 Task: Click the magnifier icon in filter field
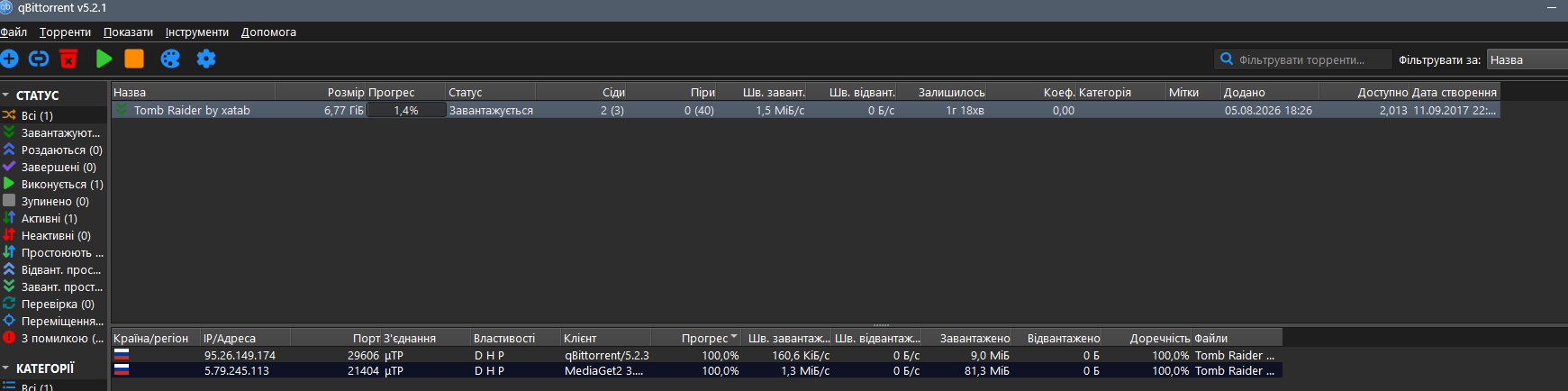coord(1227,59)
